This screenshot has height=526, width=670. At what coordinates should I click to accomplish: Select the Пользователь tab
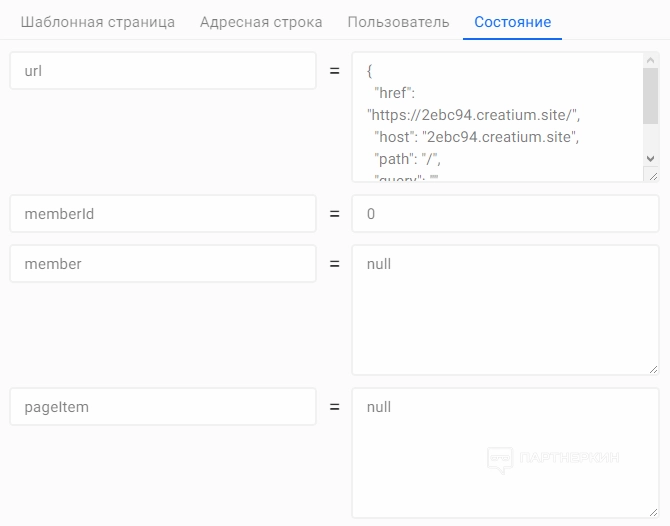tap(398, 22)
